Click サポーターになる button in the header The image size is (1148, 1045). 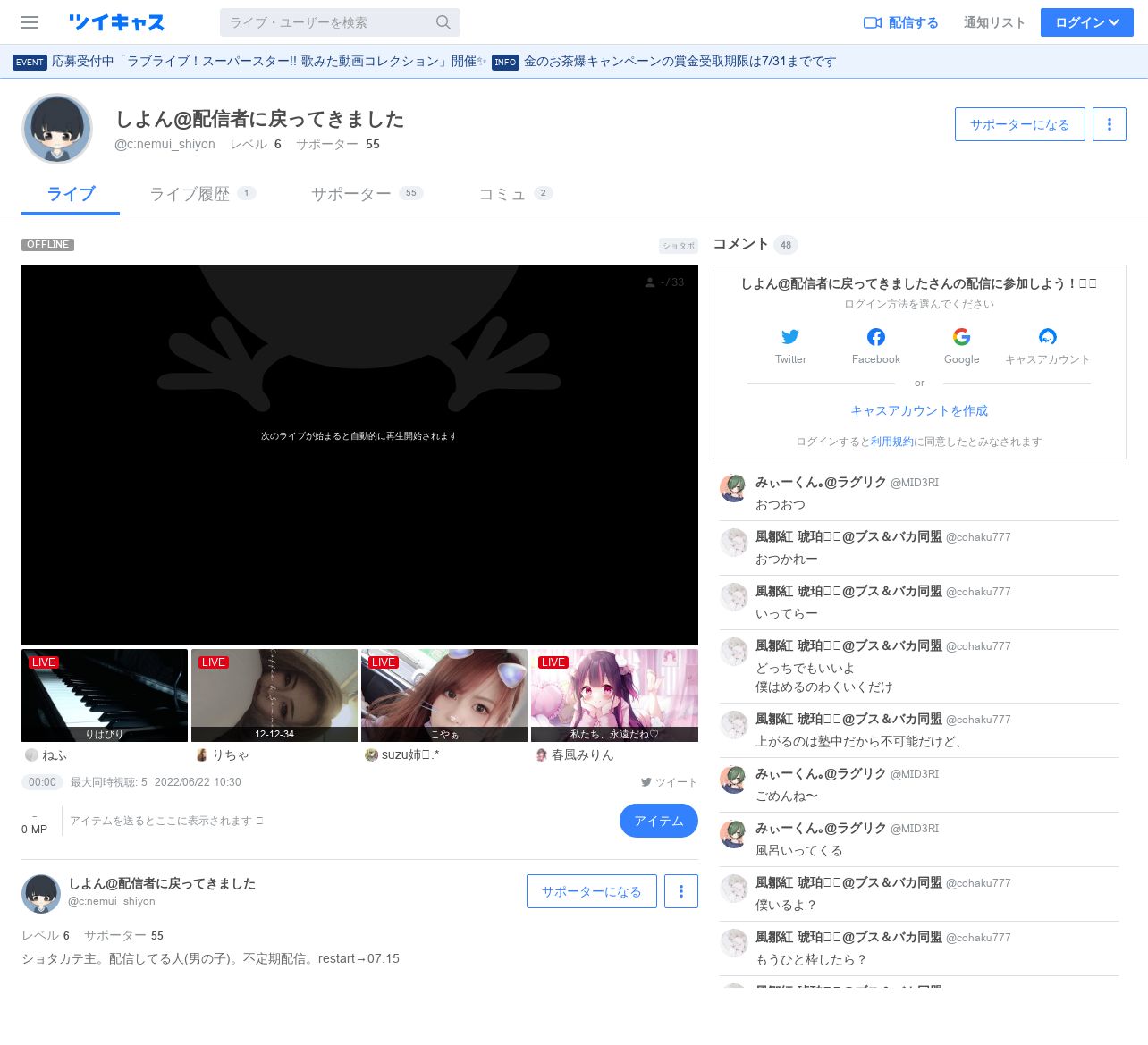click(x=1020, y=124)
